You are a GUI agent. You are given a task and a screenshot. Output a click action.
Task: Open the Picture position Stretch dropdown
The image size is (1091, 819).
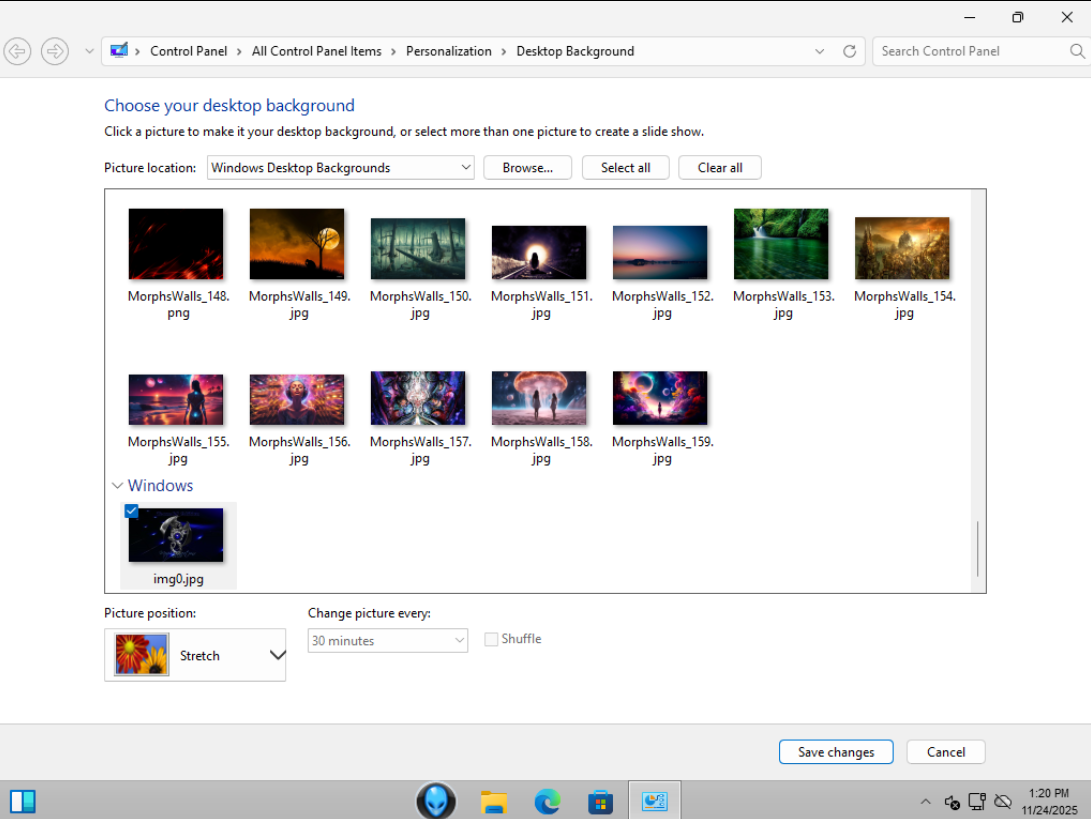click(195, 655)
